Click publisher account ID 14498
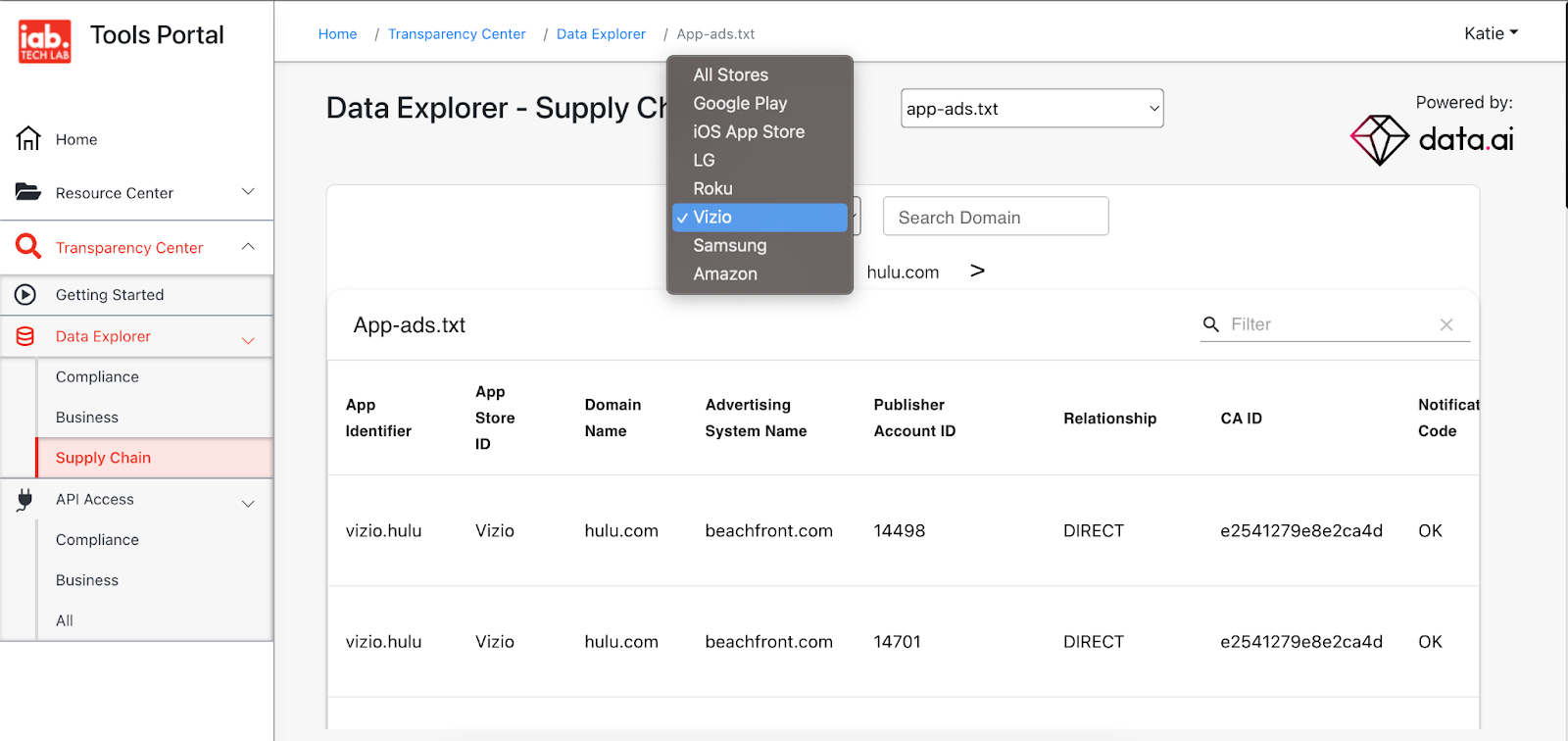The image size is (1568, 741). [899, 530]
